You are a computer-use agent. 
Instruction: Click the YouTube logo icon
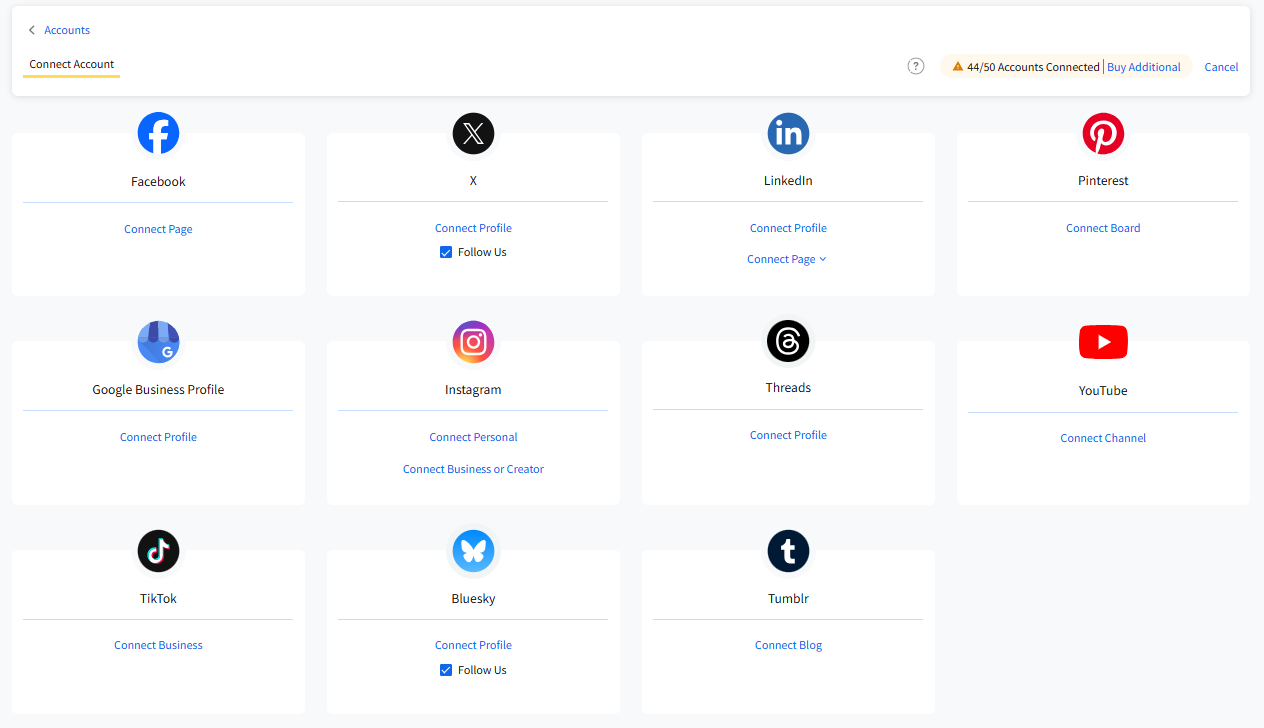[x=1103, y=342]
